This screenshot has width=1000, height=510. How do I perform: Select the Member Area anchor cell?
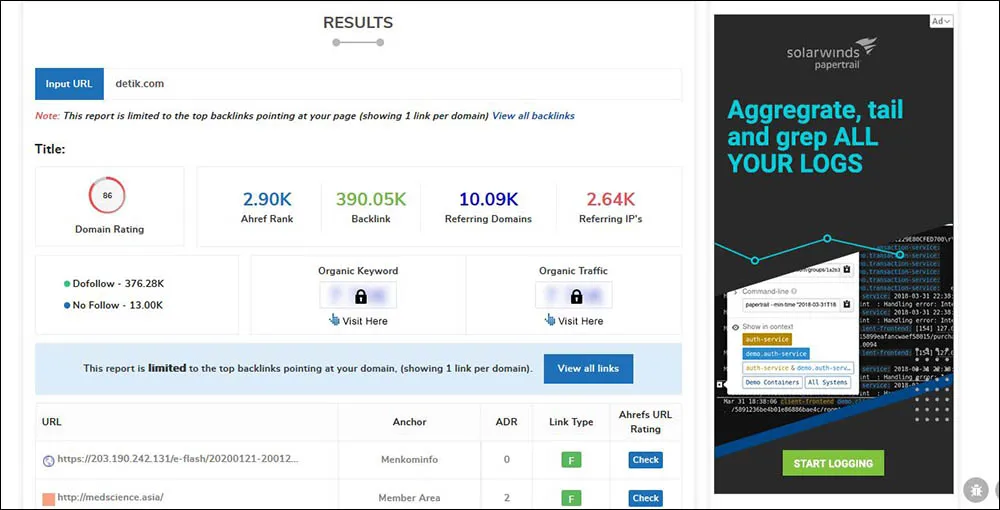pos(409,497)
